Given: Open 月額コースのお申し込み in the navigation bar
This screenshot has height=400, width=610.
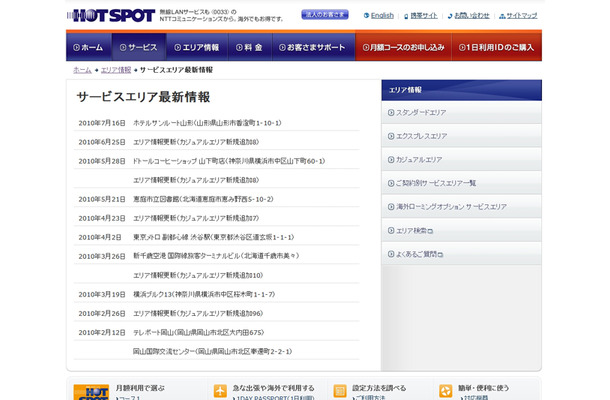Looking at the screenshot, I should (403, 47).
